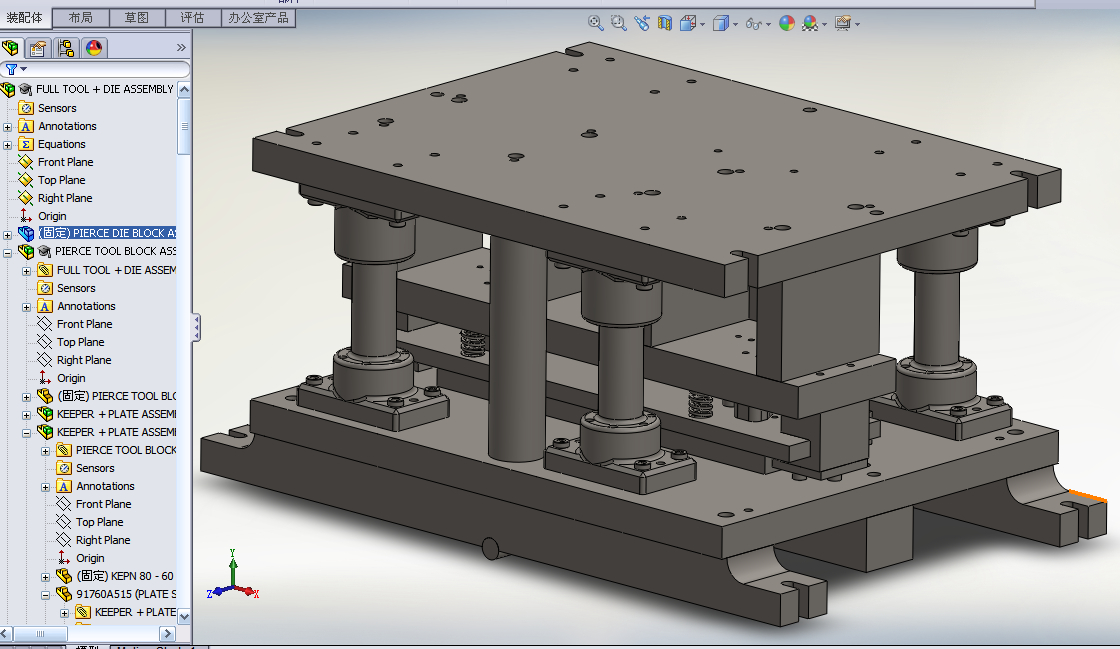Click the feature tree filter field

95,69
